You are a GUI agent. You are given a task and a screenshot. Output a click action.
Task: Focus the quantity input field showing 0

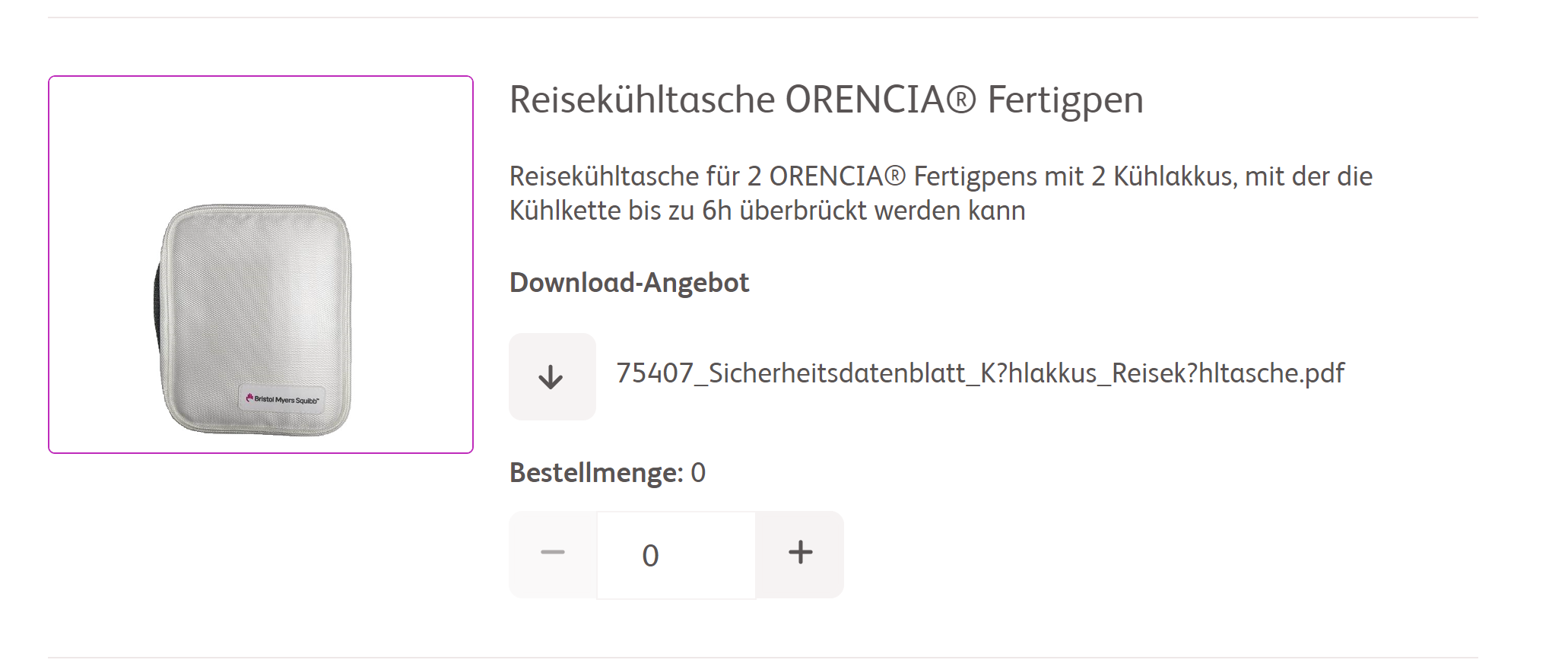(676, 555)
